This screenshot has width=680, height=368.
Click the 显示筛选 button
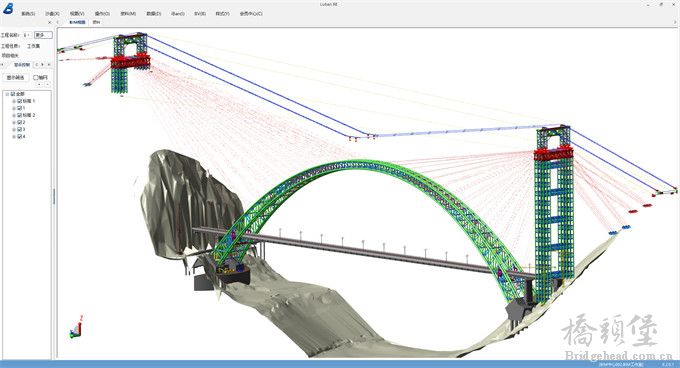tap(16, 78)
